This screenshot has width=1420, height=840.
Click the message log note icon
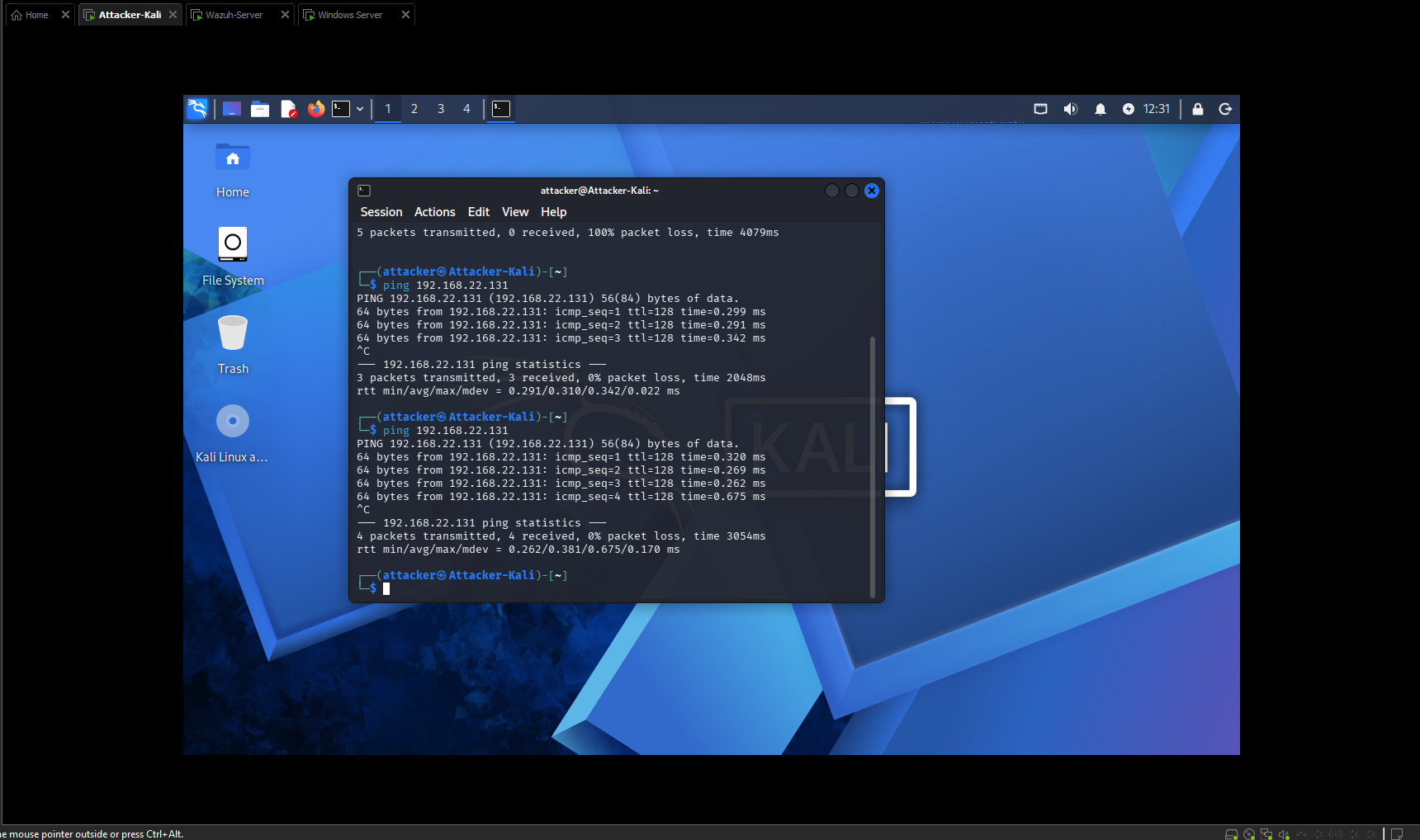[1397, 834]
